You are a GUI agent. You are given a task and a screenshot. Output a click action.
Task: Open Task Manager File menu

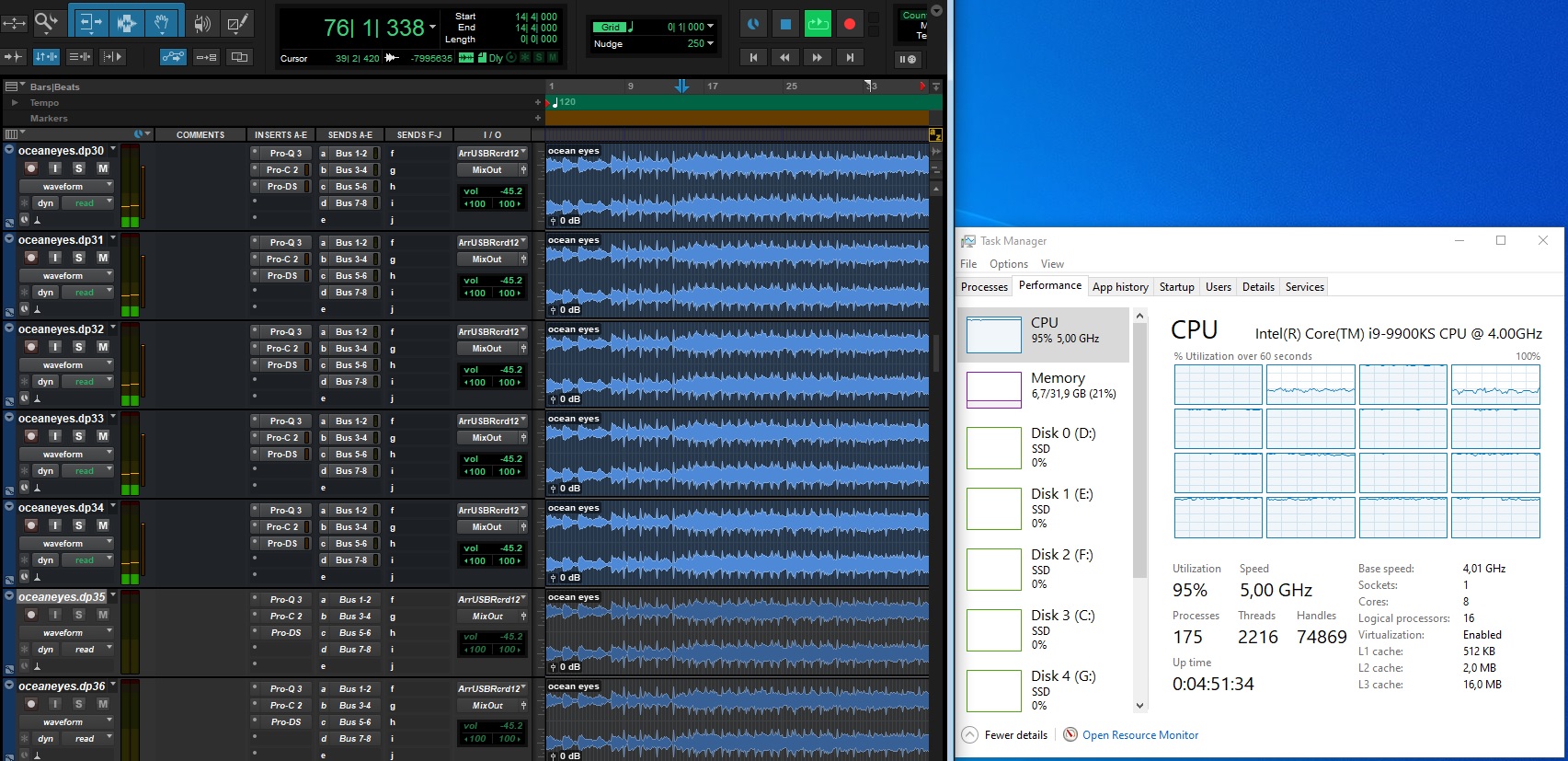tap(968, 264)
